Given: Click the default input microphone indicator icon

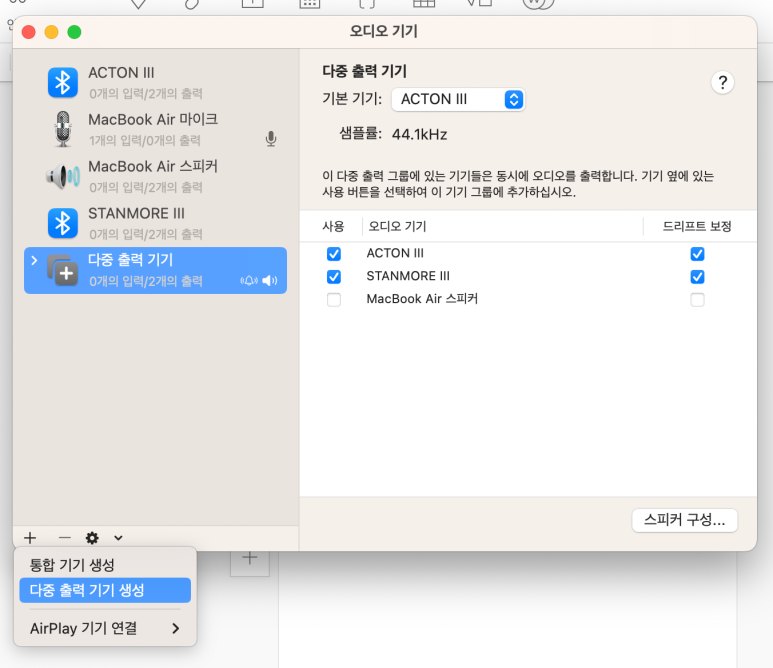Looking at the screenshot, I should (x=271, y=139).
